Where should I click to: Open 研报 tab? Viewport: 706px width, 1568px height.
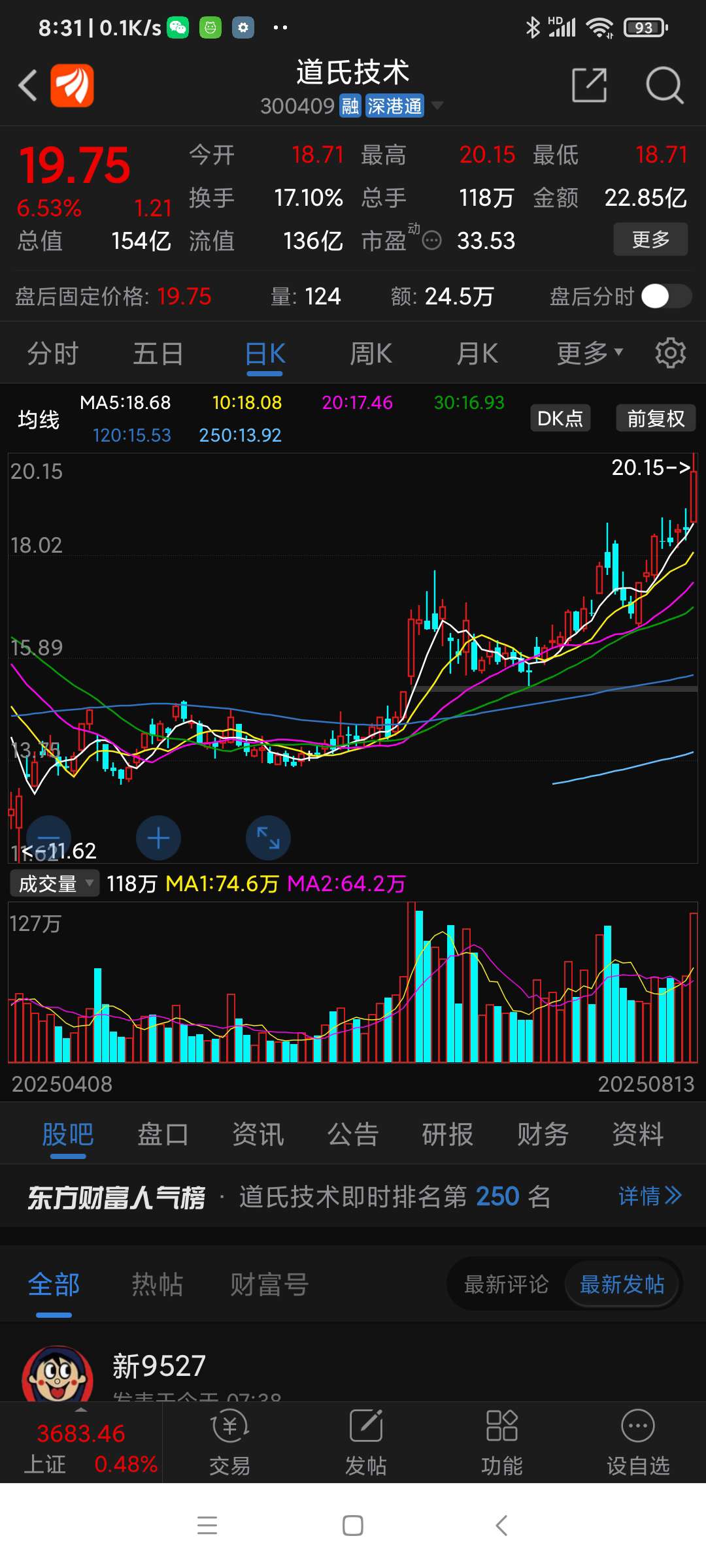(x=448, y=1134)
